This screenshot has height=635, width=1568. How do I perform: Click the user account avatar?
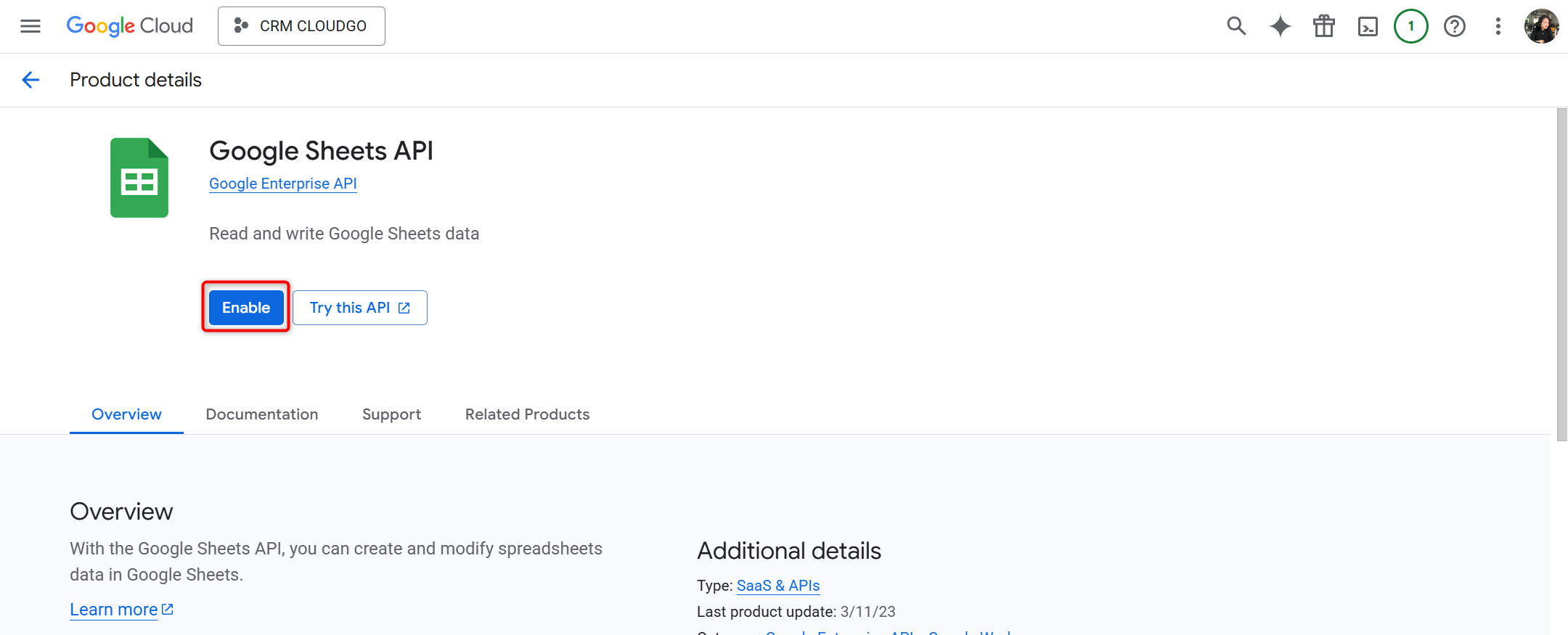click(x=1541, y=27)
